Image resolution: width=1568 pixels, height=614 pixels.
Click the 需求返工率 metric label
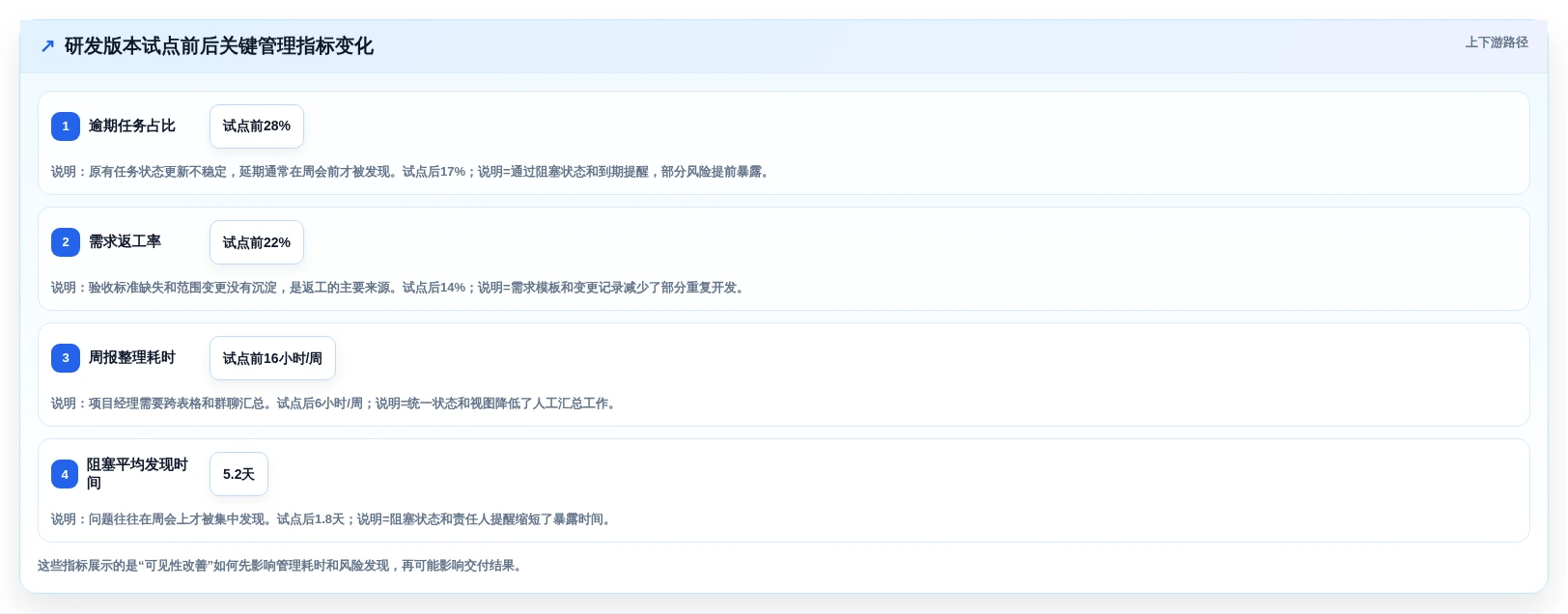point(126,241)
